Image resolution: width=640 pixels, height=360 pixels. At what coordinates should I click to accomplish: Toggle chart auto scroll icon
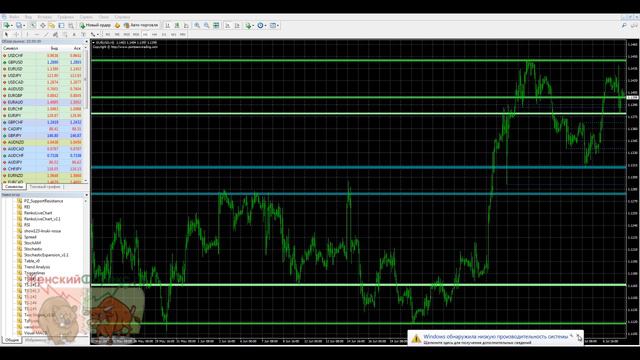coord(227,25)
